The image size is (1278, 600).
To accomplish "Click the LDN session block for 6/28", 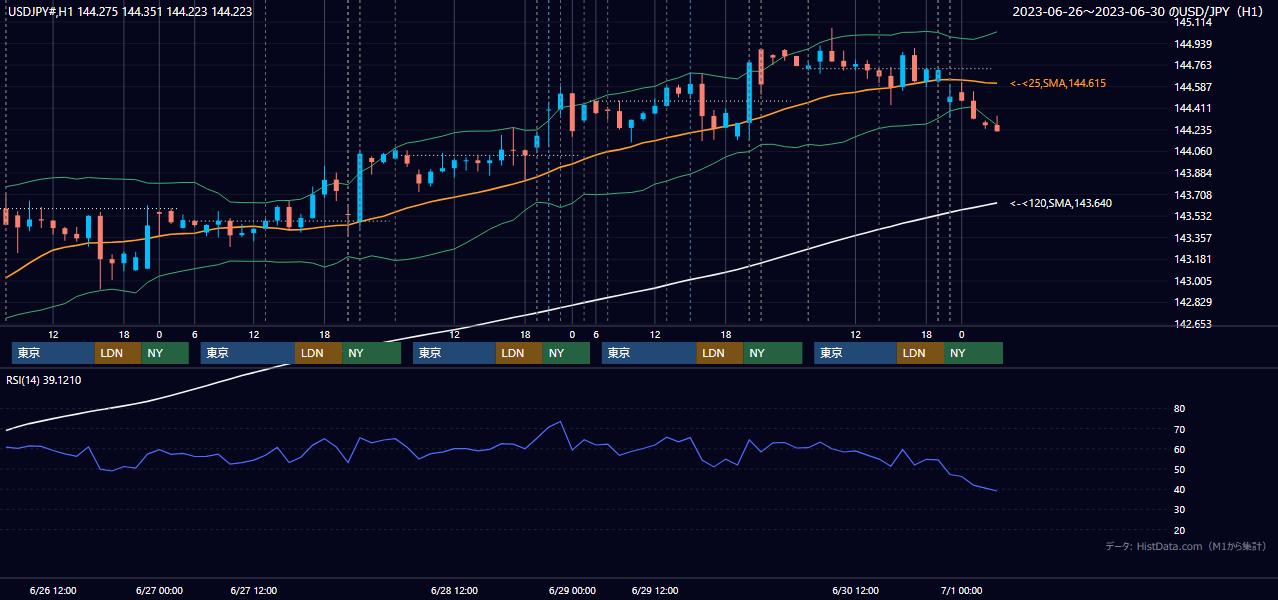I will click(x=519, y=353).
